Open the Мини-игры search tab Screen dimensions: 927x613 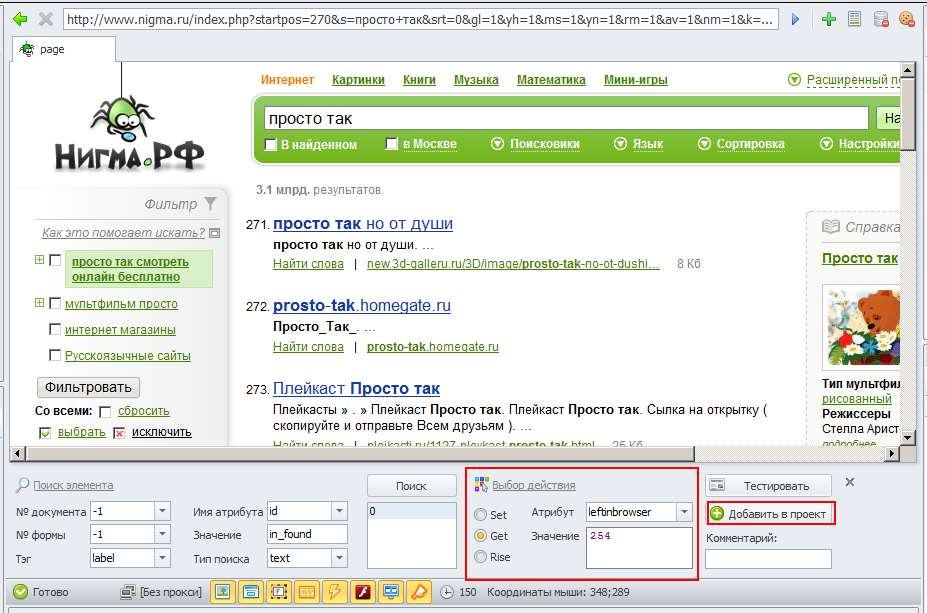[636, 80]
